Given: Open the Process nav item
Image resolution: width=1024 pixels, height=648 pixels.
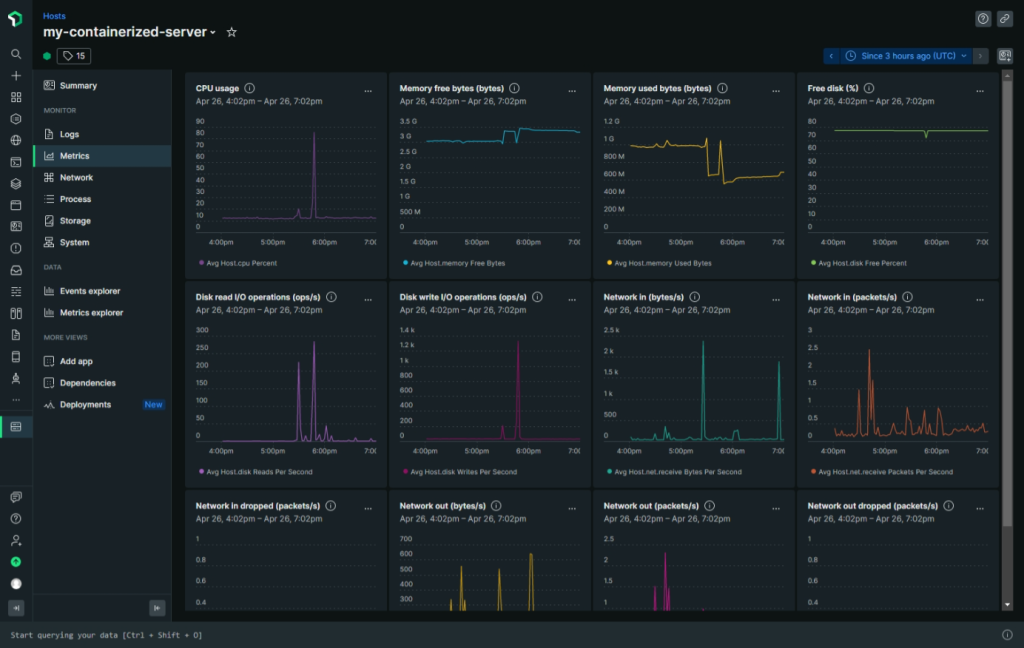Looking at the screenshot, I should coord(103,199).
